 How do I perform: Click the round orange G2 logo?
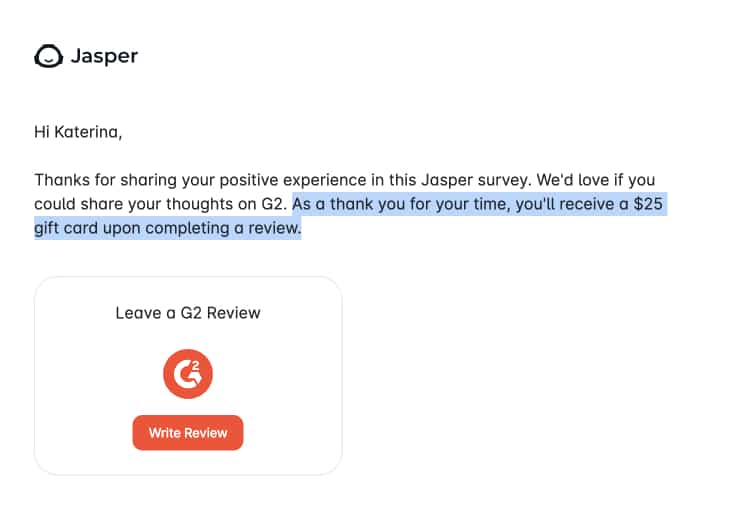click(188, 374)
